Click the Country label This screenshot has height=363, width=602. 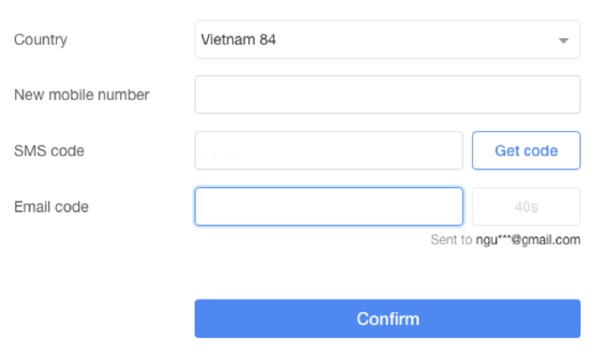(x=41, y=40)
